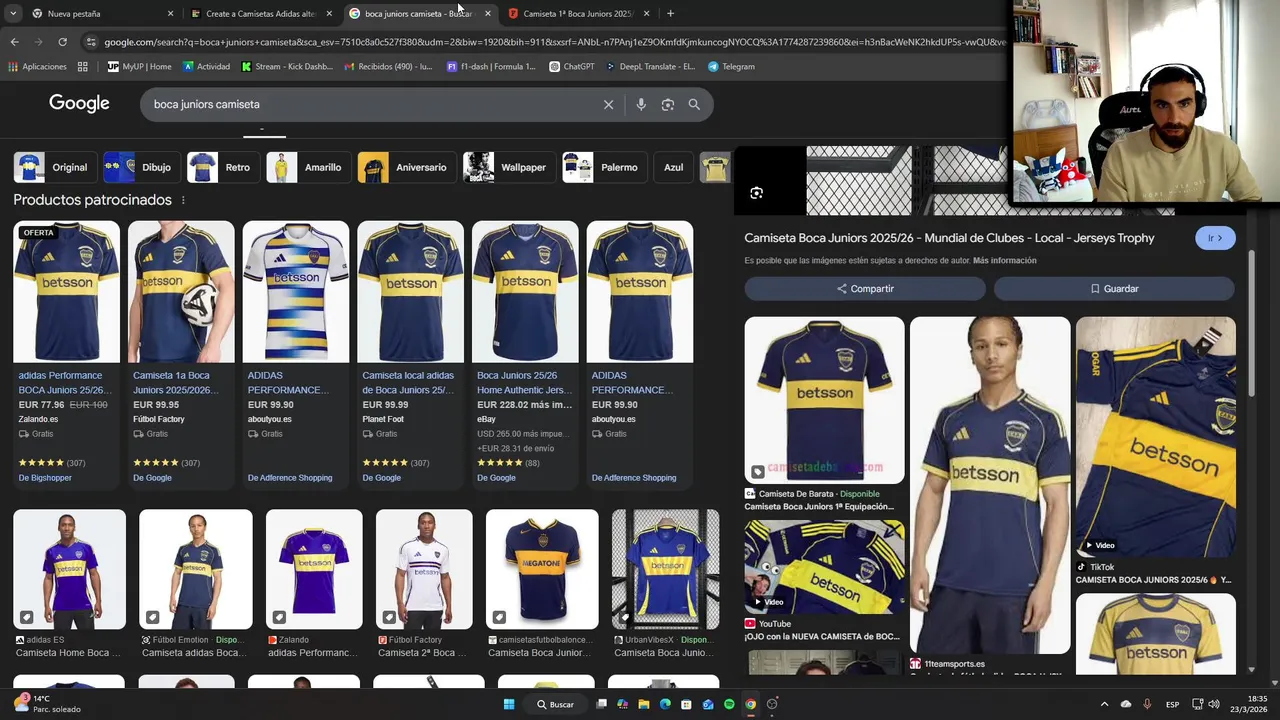Click the Compartir button
This screenshot has width=1280, height=720.
(x=865, y=288)
